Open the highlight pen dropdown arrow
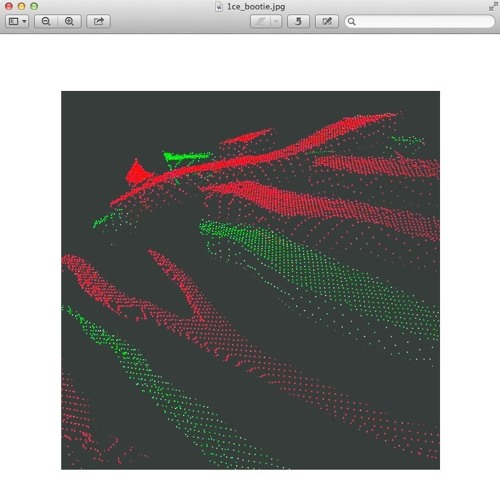500x500 pixels. [x=276, y=21]
